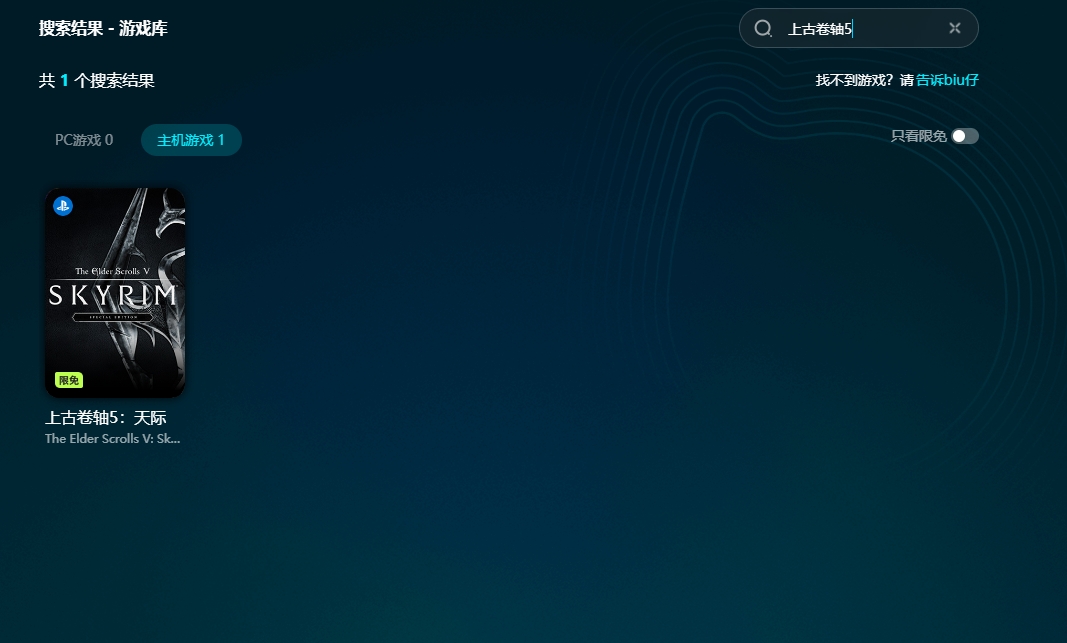1067x643 pixels.
Task: Click the 共 1 个搜索结果 result count
Action: tap(97, 81)
